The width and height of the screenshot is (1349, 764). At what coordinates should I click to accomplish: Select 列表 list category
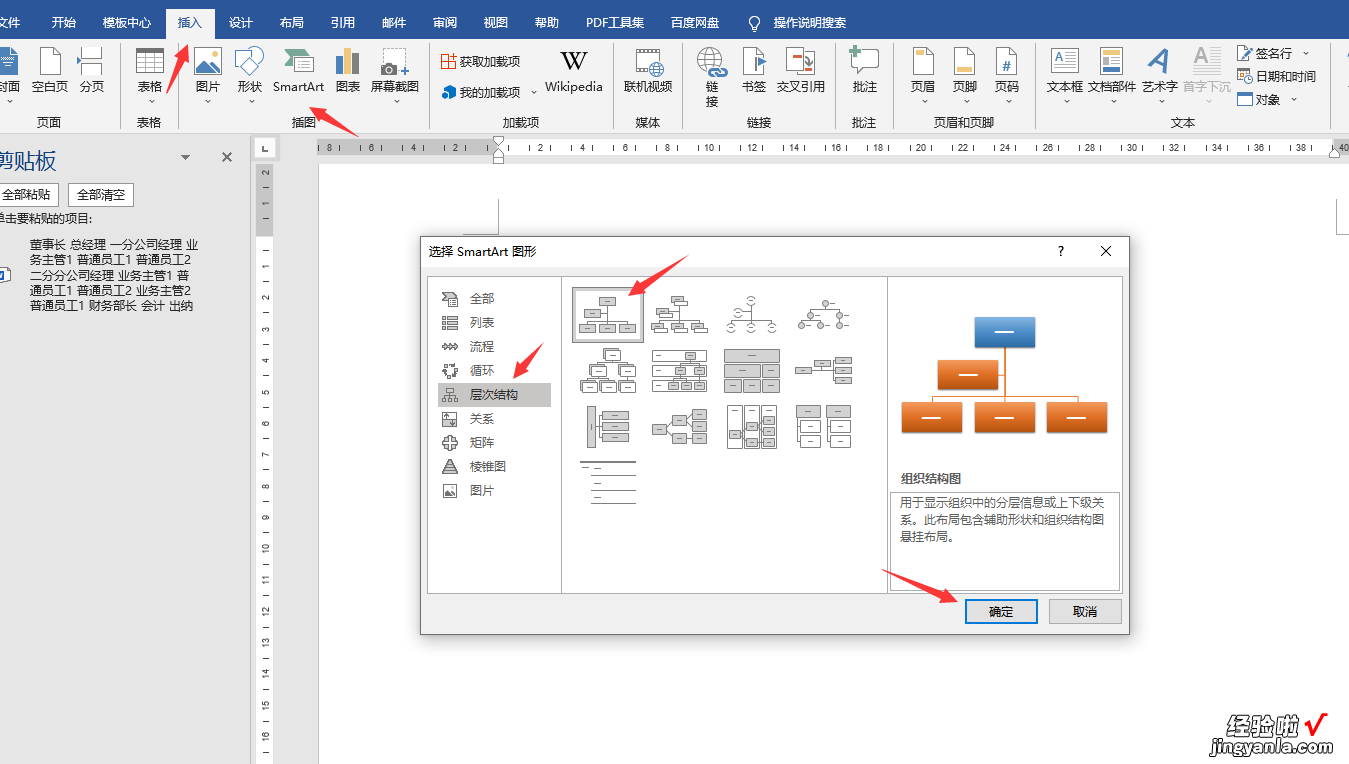tap(494, 322)
